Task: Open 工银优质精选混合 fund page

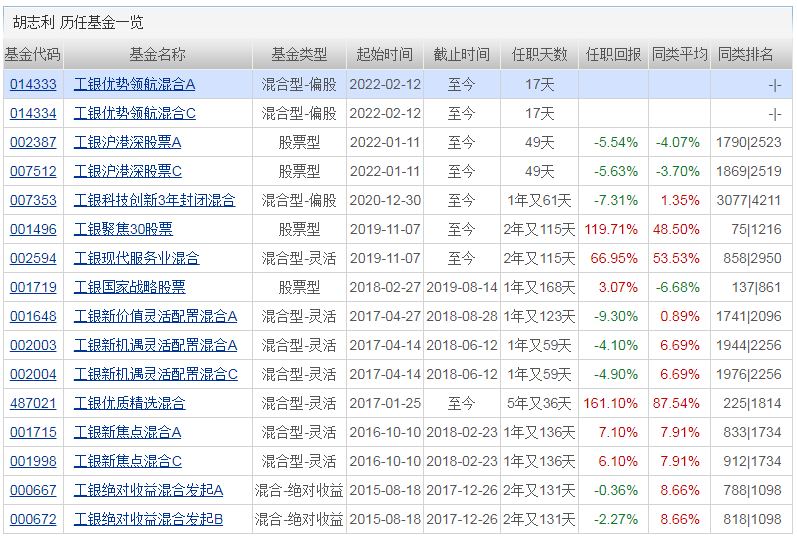Action: pyautogui.click(x=130, y=404)
